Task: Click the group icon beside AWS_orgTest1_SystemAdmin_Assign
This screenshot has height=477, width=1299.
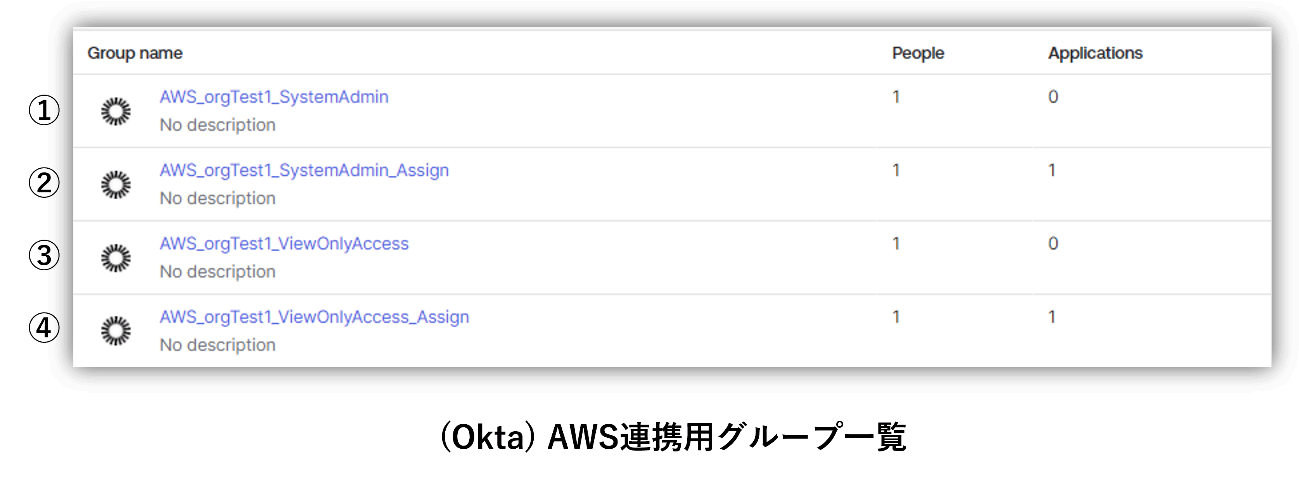Action: [117, 184]
